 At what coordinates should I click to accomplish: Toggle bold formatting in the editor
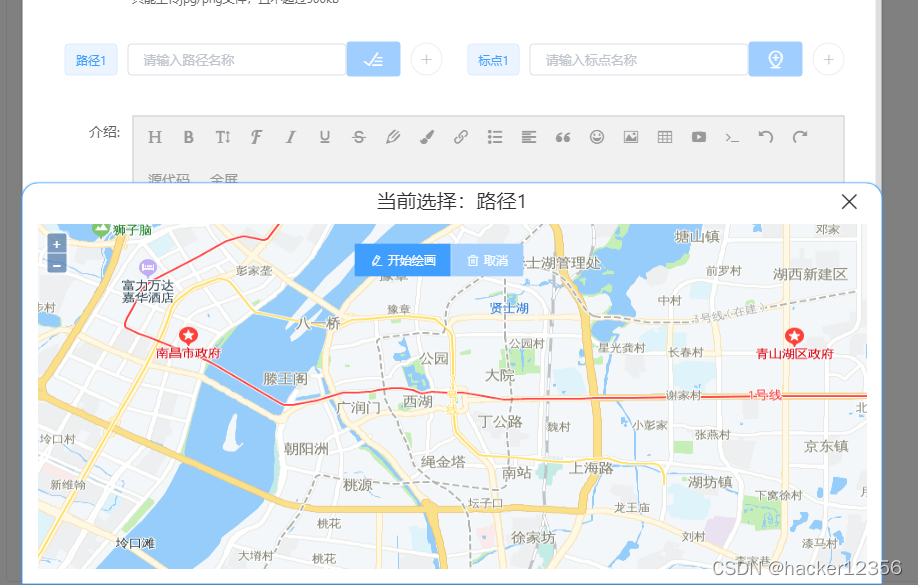click(189, 137)
